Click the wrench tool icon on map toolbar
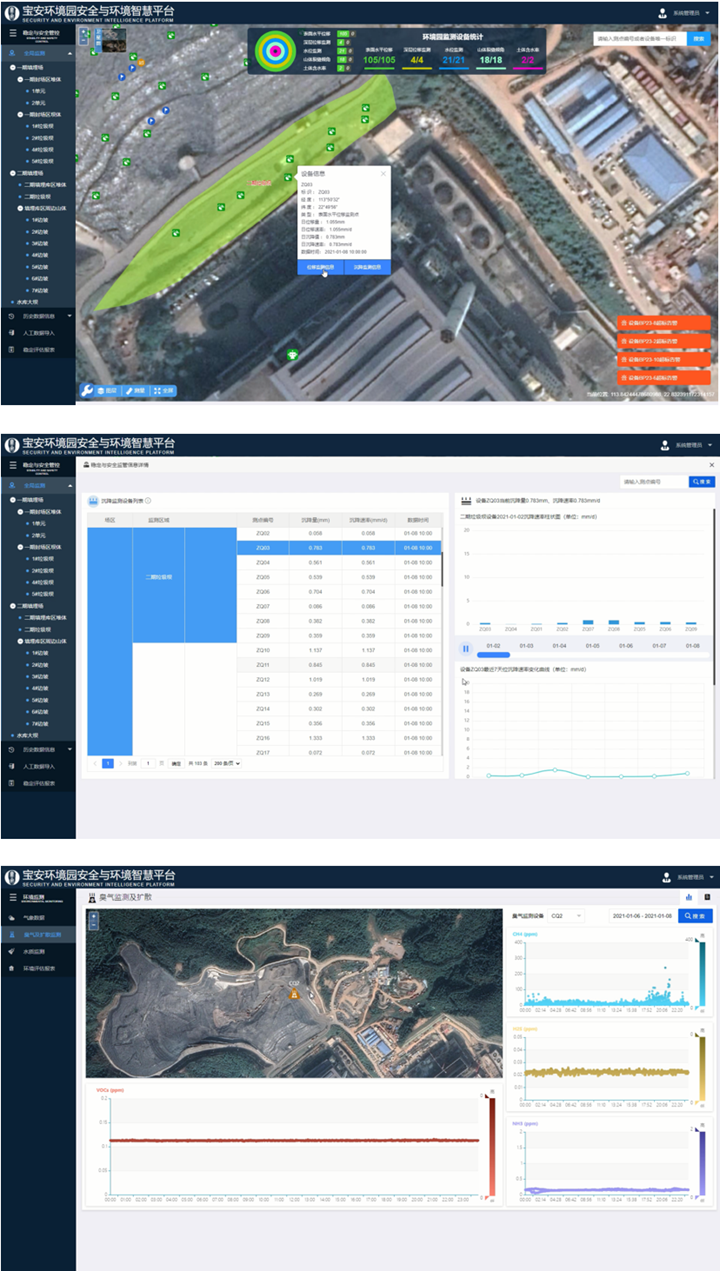720x1271 pixels. [x=87, y=390]
